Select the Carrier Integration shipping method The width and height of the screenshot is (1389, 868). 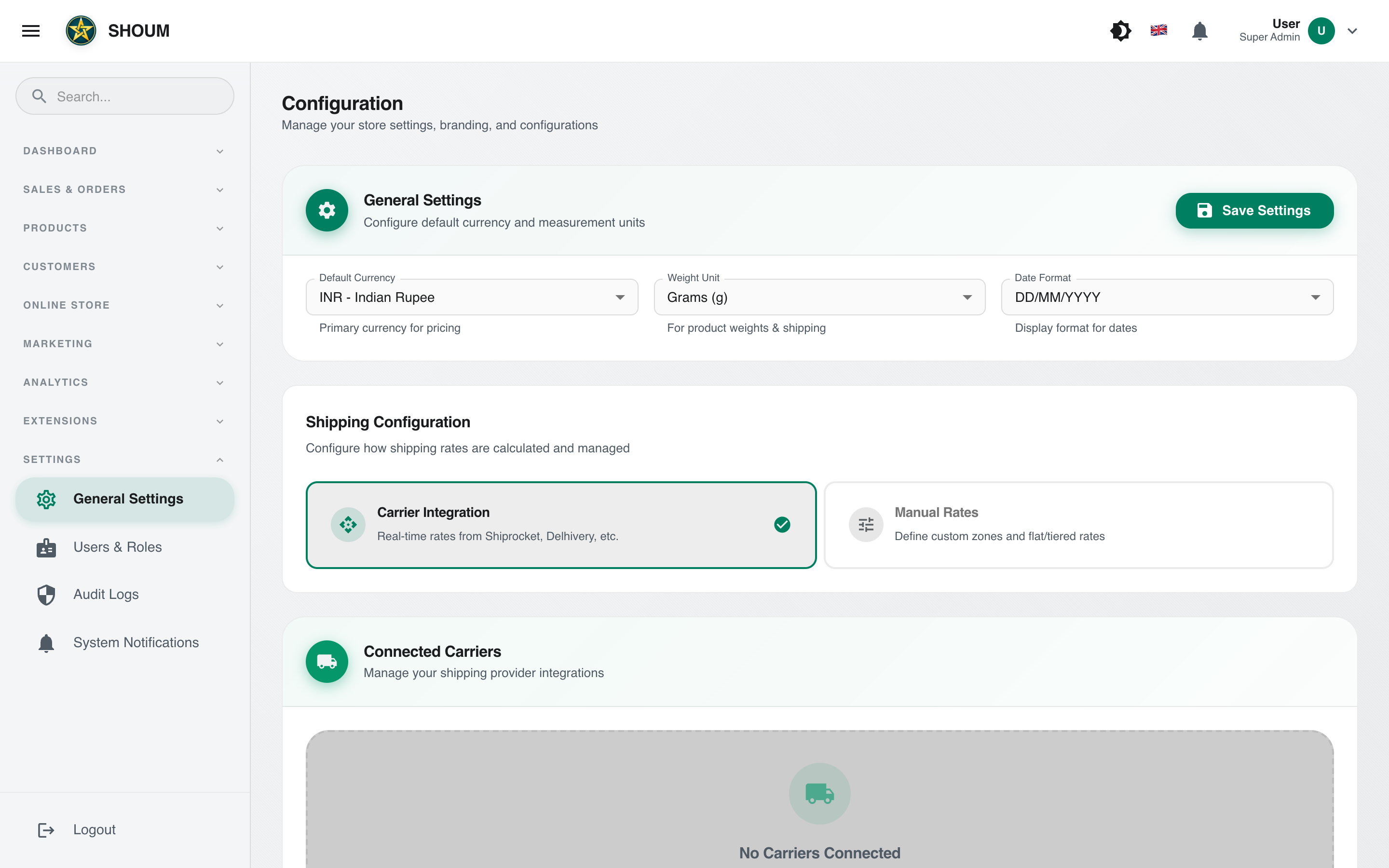pos(561,524)
